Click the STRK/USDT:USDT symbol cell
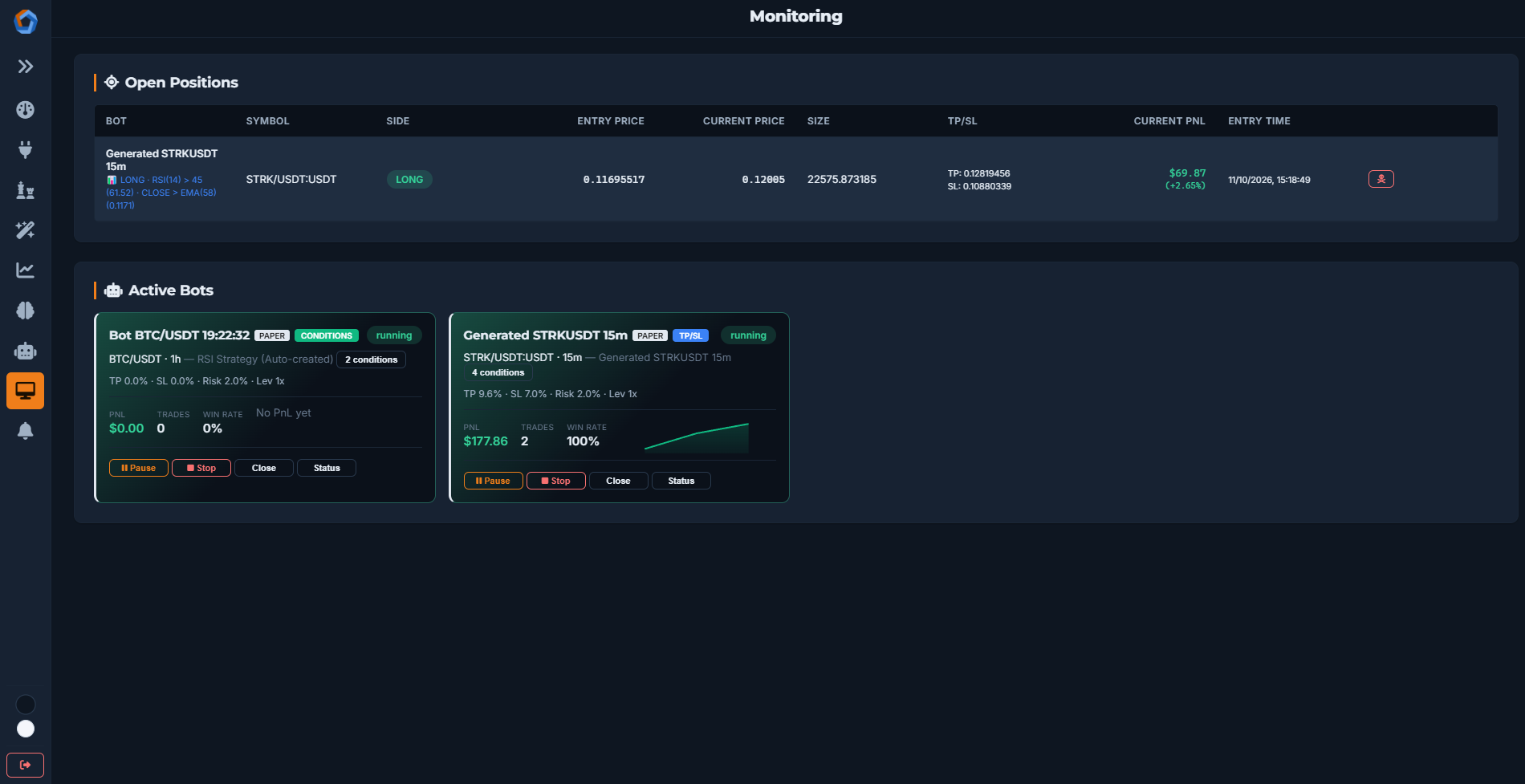The image size is (1525, 784). [x=291, y=180]
